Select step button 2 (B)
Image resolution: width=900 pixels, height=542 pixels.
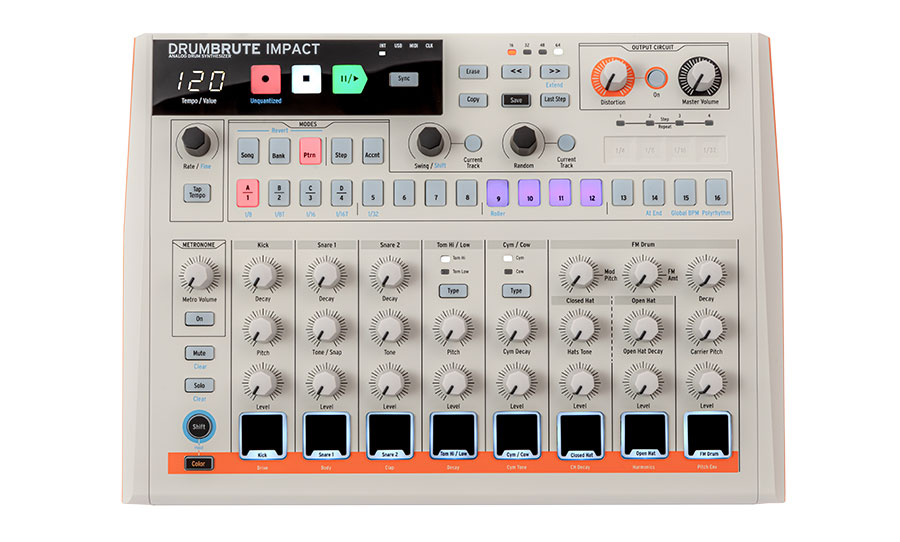tap(279, 193)
